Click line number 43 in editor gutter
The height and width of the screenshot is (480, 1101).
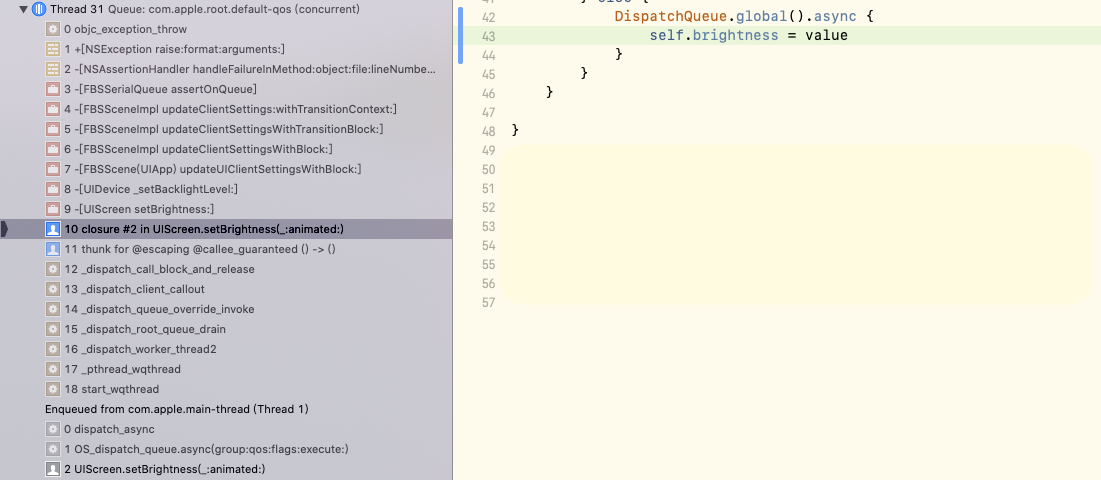pos(489,36)
